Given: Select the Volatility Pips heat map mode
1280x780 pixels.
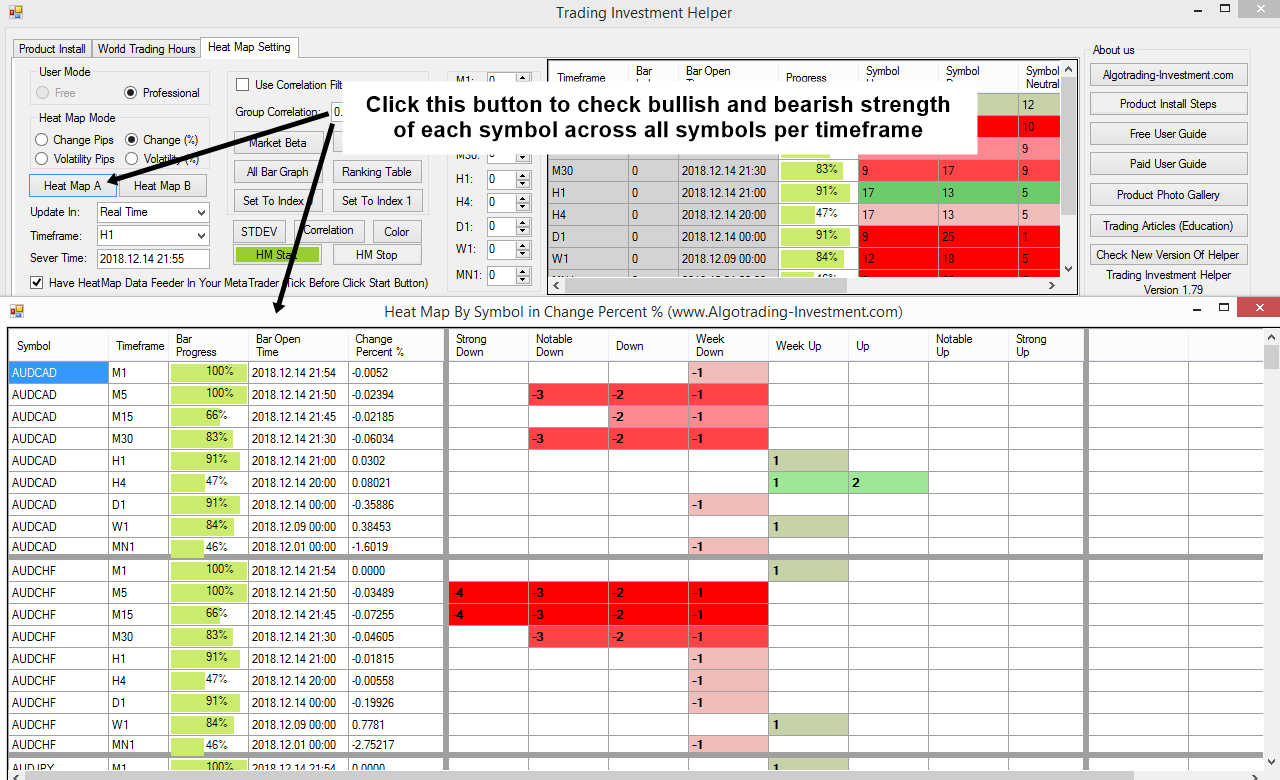Looking at the screenshot, I should pyautogui.click(x=42, y=159).
